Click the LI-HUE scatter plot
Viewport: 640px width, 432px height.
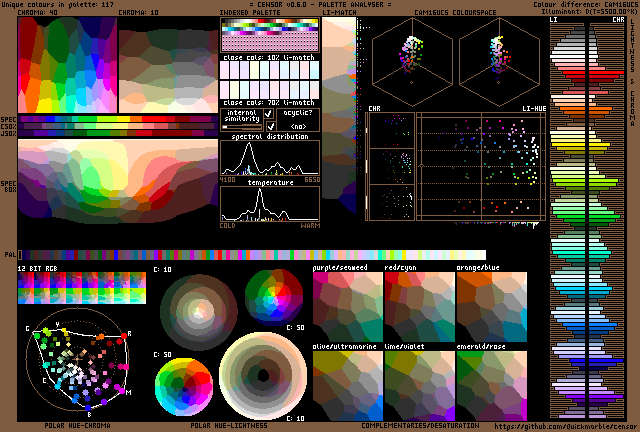[481, 167]
